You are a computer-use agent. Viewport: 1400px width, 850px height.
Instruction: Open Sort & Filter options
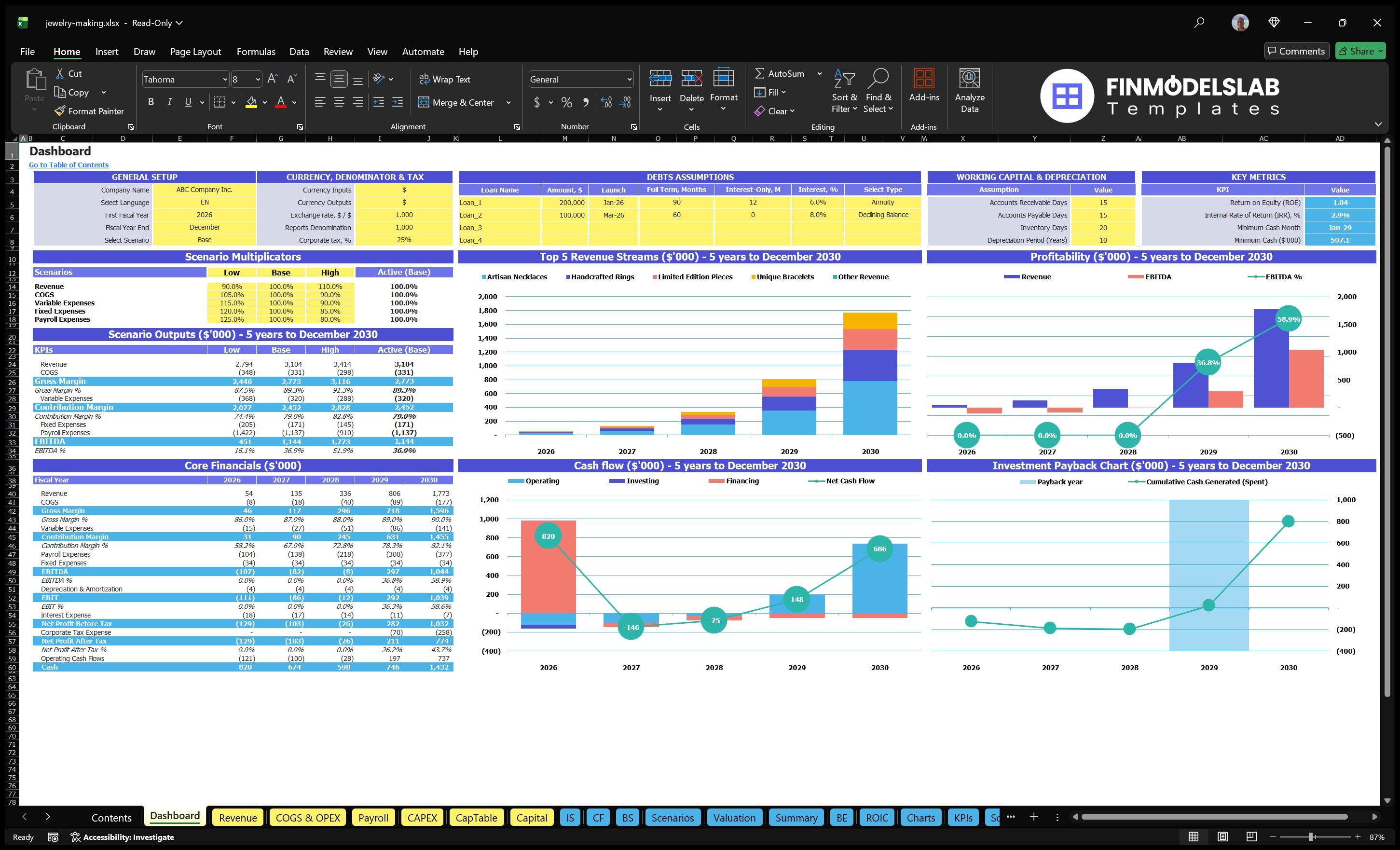[844, 91]
